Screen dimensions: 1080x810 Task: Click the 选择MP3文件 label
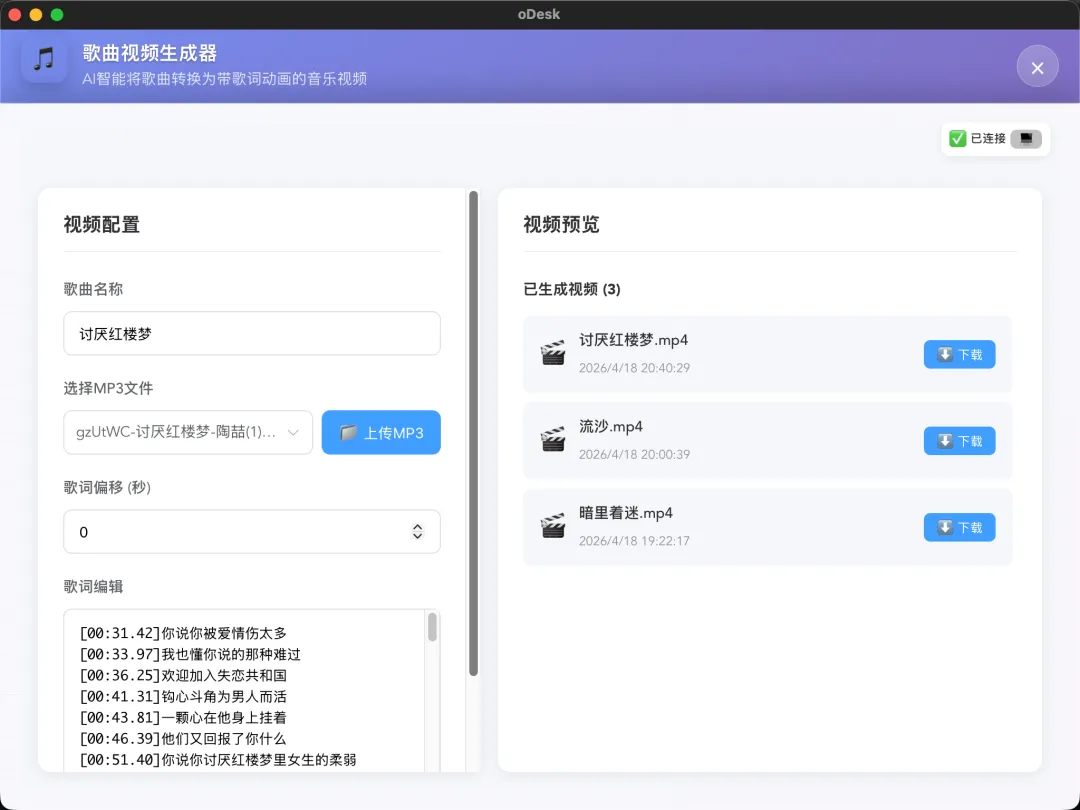pos(108,388)
